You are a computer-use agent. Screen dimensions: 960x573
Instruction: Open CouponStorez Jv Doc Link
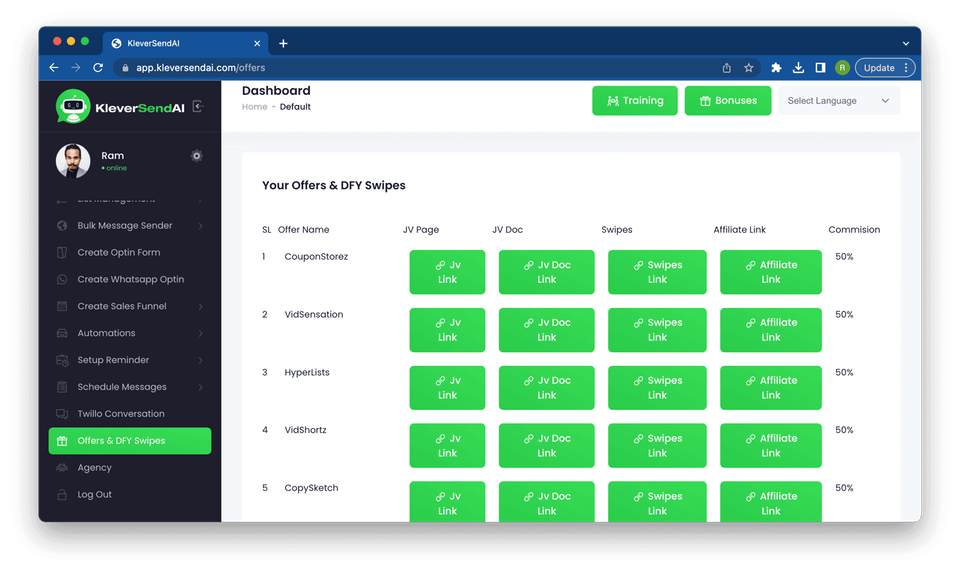(x=547, y=272)
